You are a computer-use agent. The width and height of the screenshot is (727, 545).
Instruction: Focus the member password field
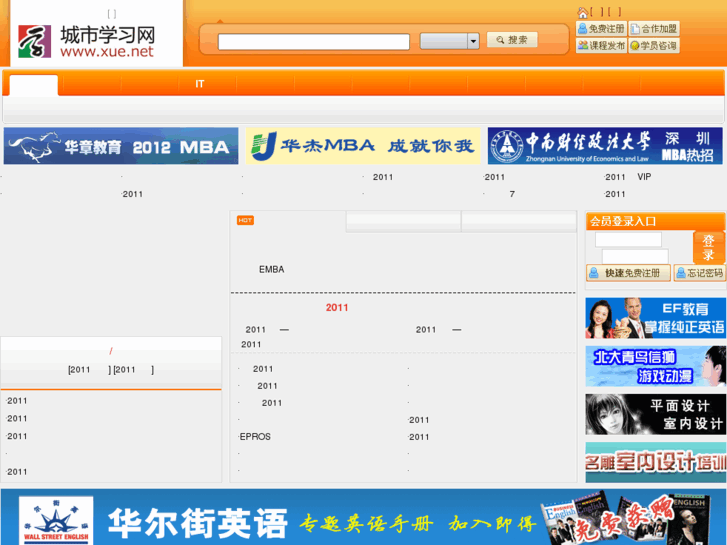(635, 256)
